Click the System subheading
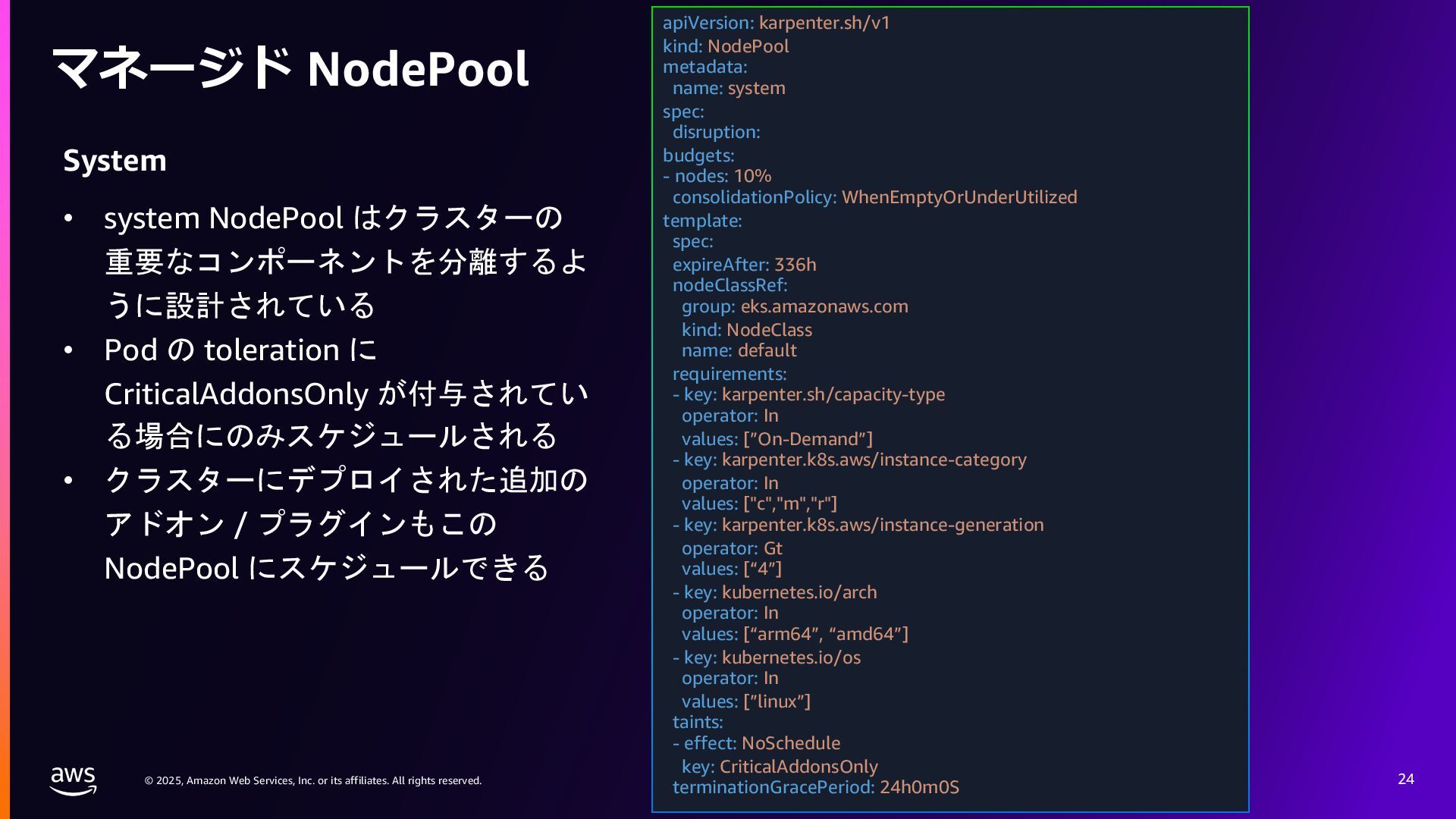The width and height of the screenshot is (1456, 819). coord(115,161)
